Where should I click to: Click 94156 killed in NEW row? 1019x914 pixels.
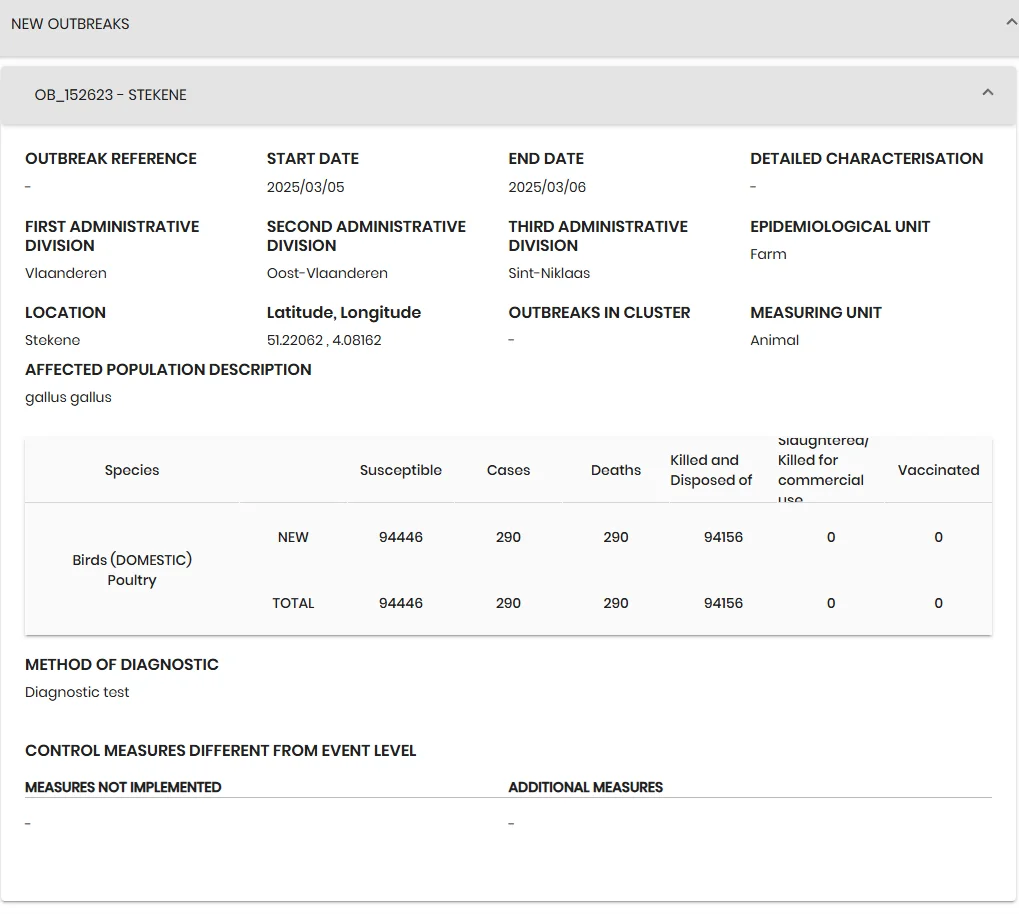723,537
